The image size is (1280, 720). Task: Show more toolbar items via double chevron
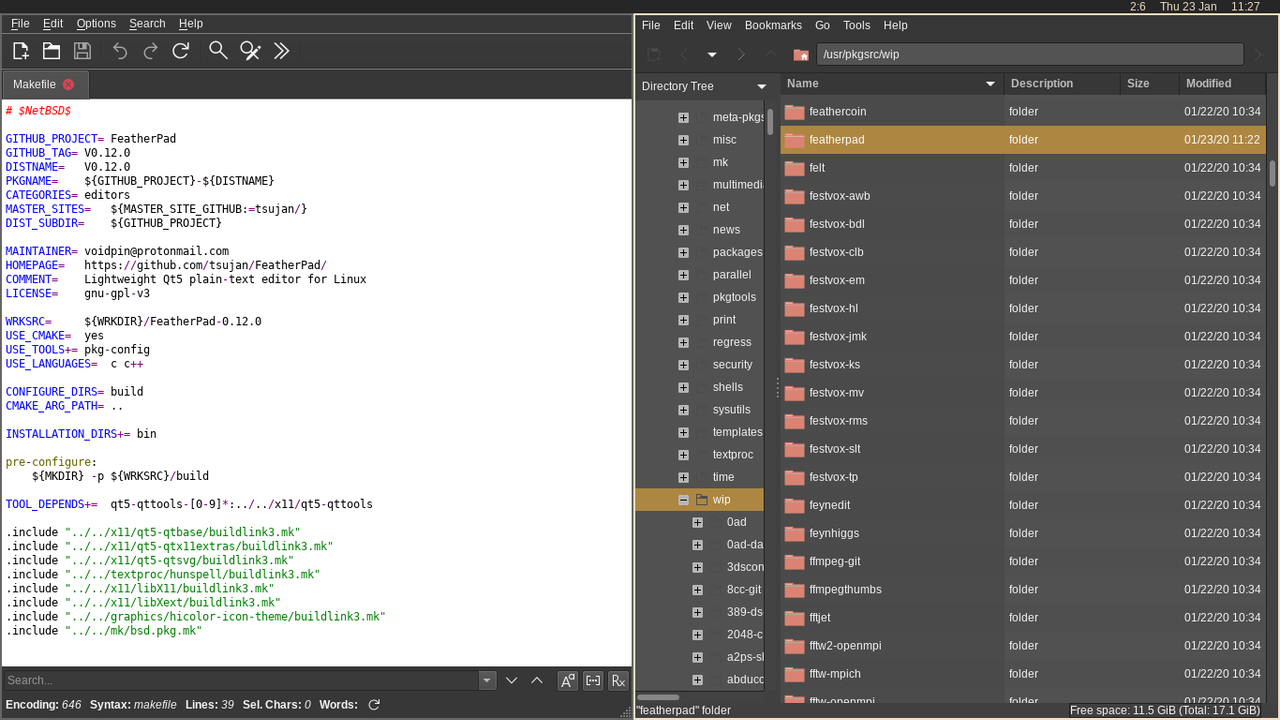click(x=281, y=51)
